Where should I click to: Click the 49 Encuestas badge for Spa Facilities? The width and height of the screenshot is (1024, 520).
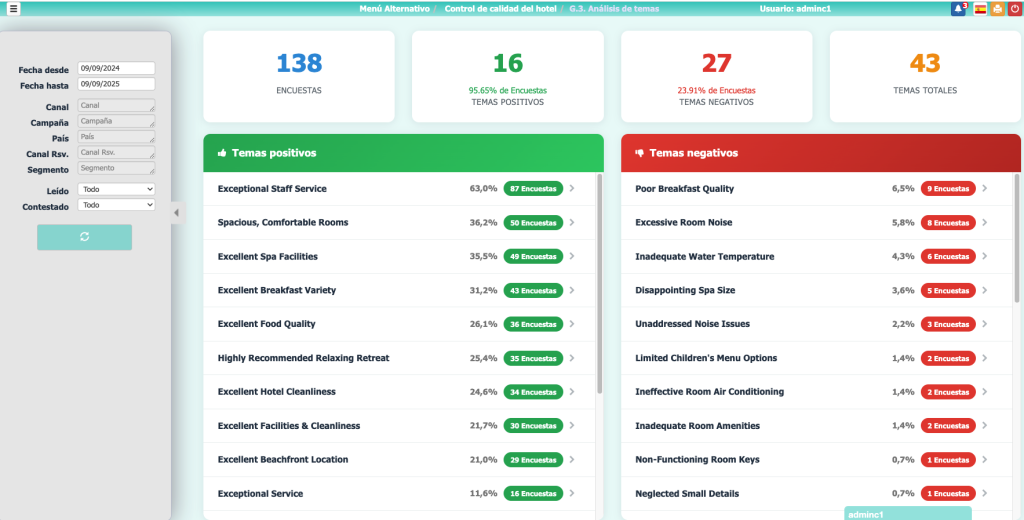[533, 256]
